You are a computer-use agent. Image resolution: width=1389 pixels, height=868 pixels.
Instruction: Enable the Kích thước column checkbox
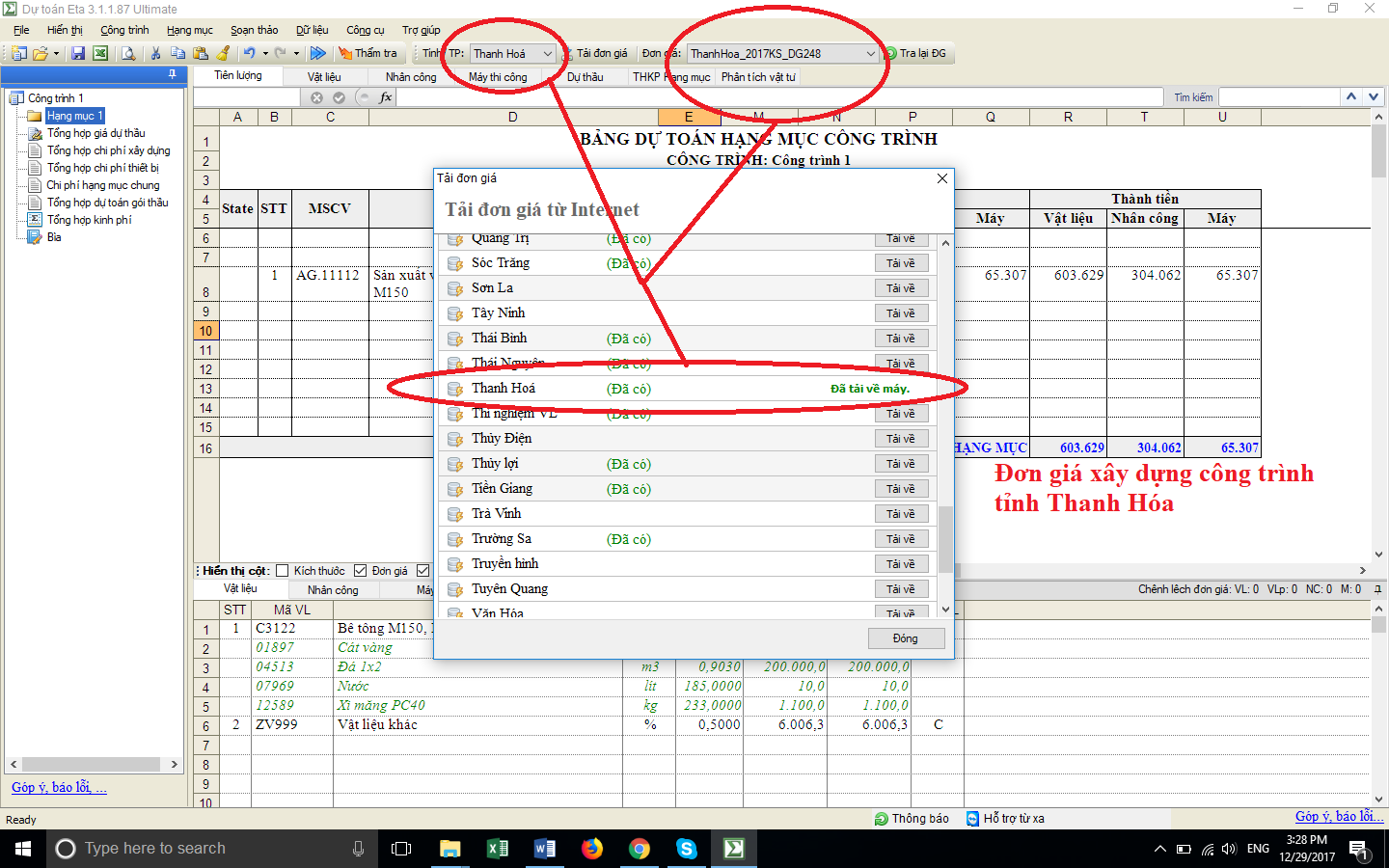point(283,571)
